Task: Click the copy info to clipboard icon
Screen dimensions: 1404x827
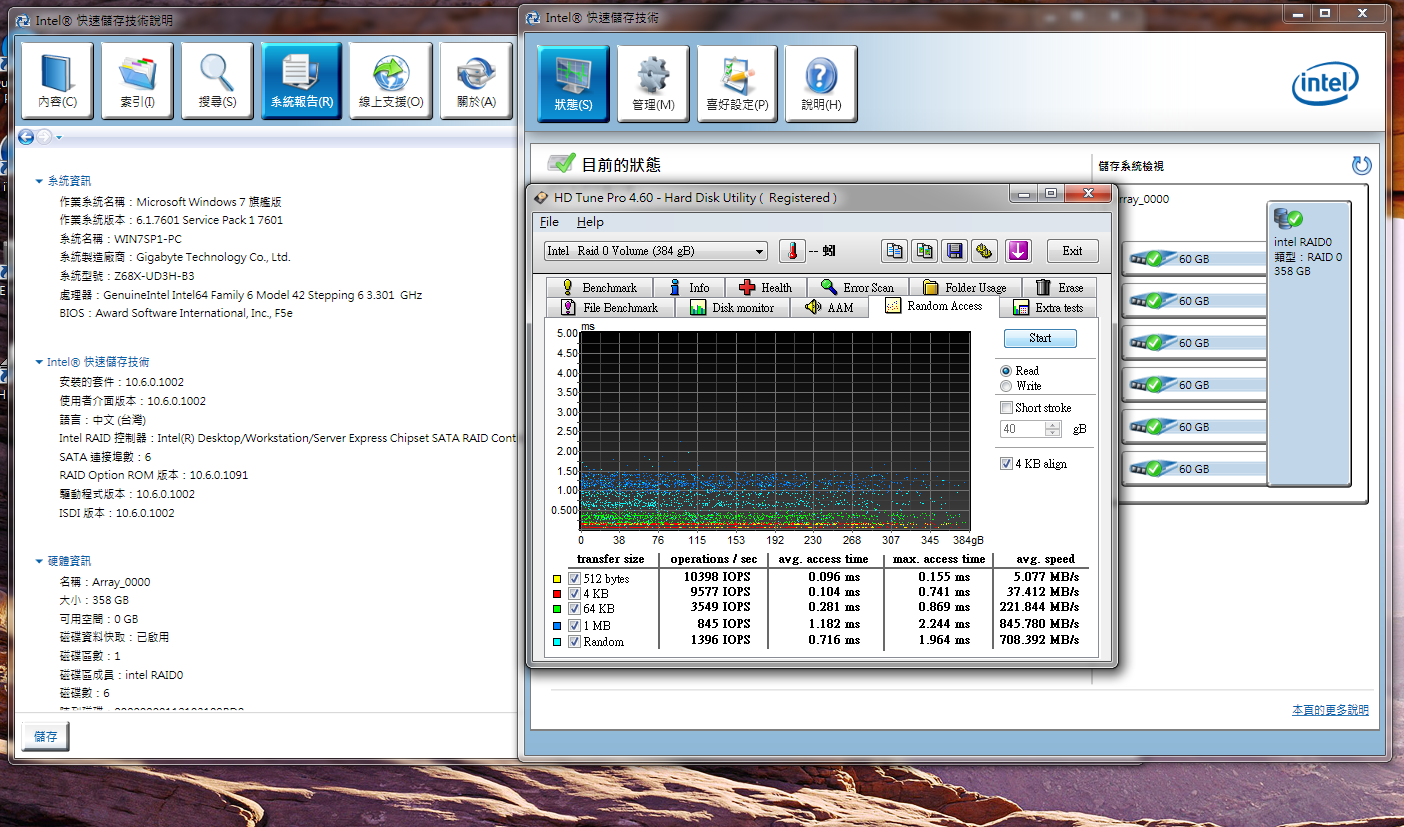Action: (x=894, y=251)
